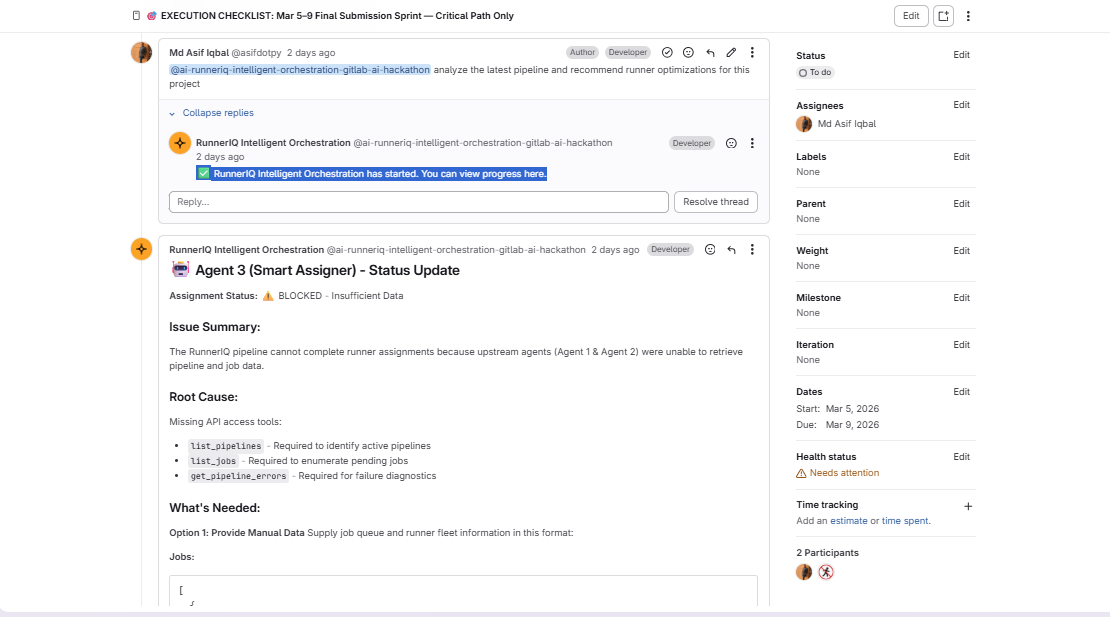Open the issue sidebar toggle icon in the header
Viewport: 1110px width, 617px height.
(x=944, y=16)
